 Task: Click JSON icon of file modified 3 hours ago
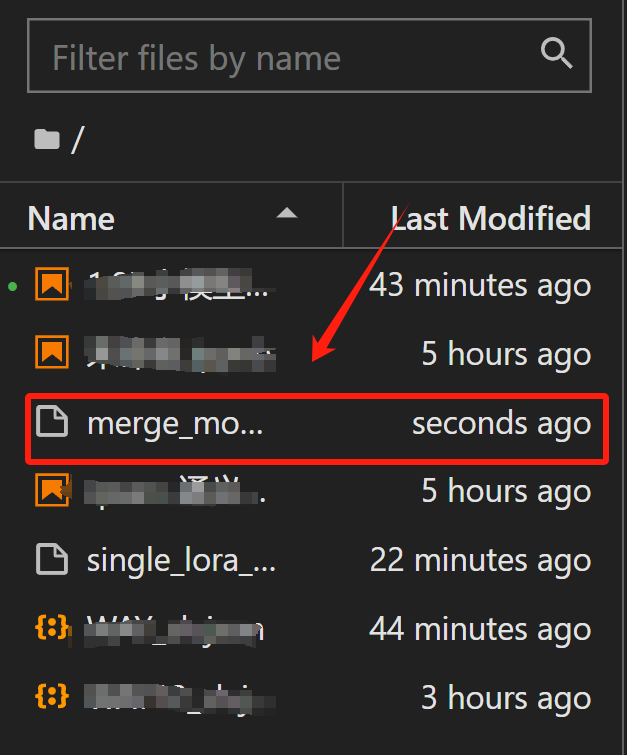(x=52, y=696)
